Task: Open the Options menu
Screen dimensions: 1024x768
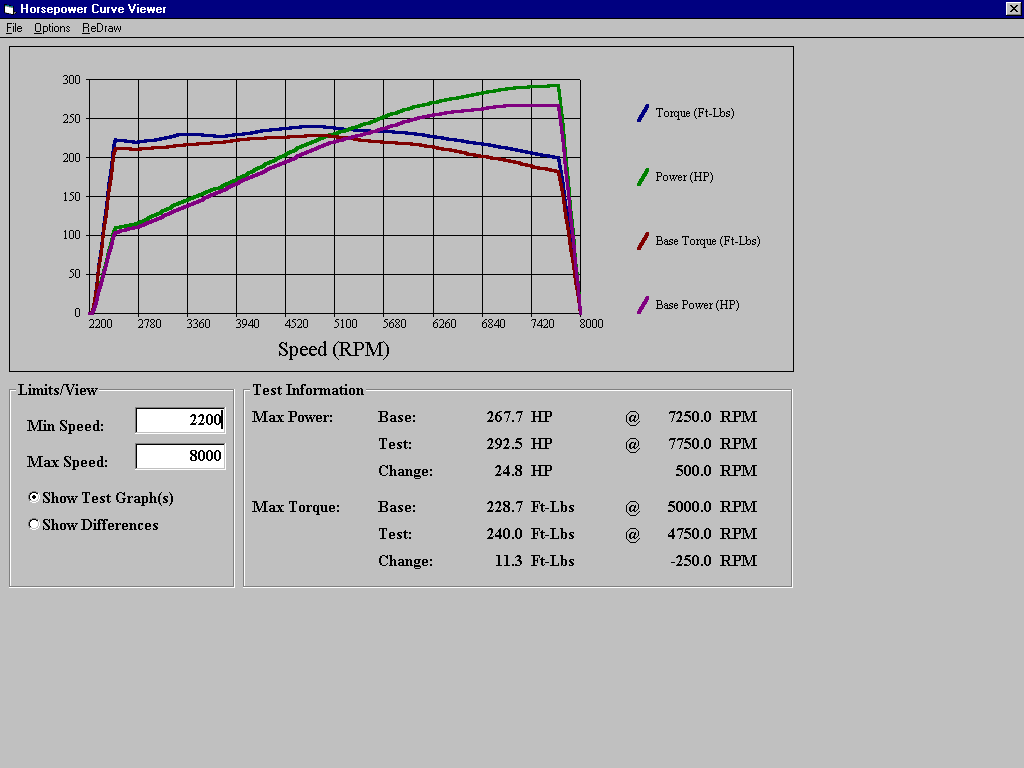Action: 52,28
